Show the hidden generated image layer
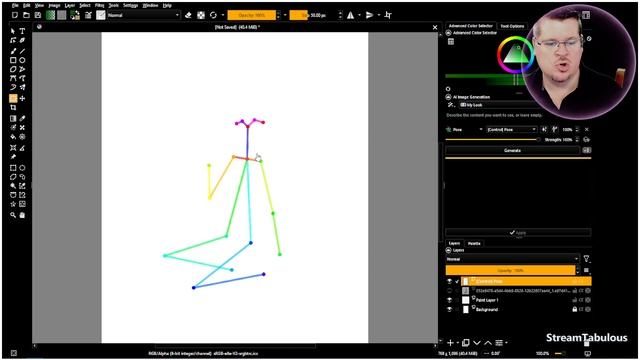 (x=449, y=291)
